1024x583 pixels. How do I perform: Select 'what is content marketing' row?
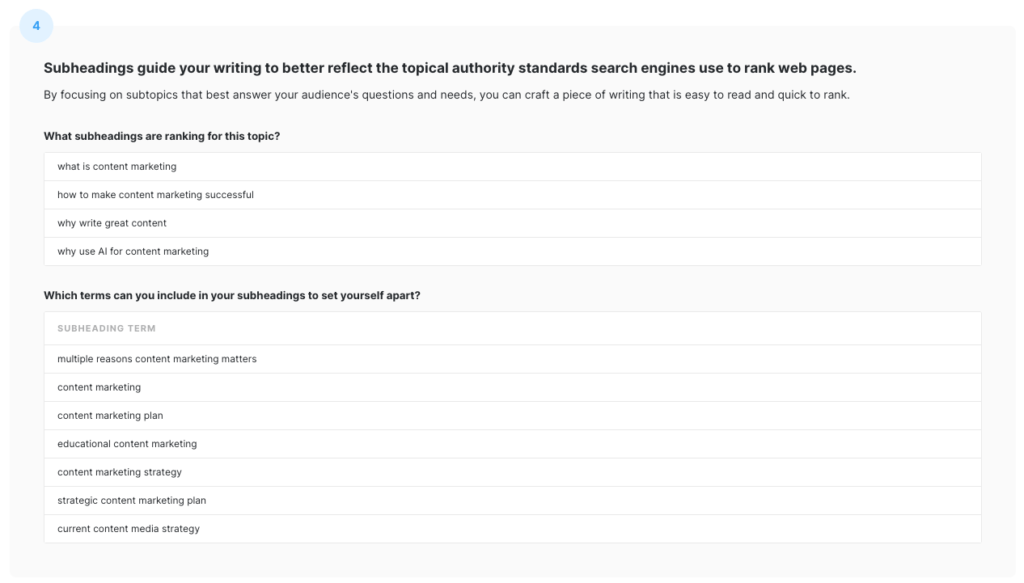(x=513, y=166)
